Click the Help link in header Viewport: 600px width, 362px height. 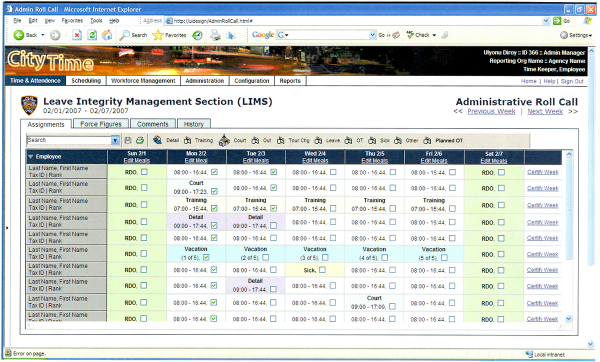tap(549, 81)
